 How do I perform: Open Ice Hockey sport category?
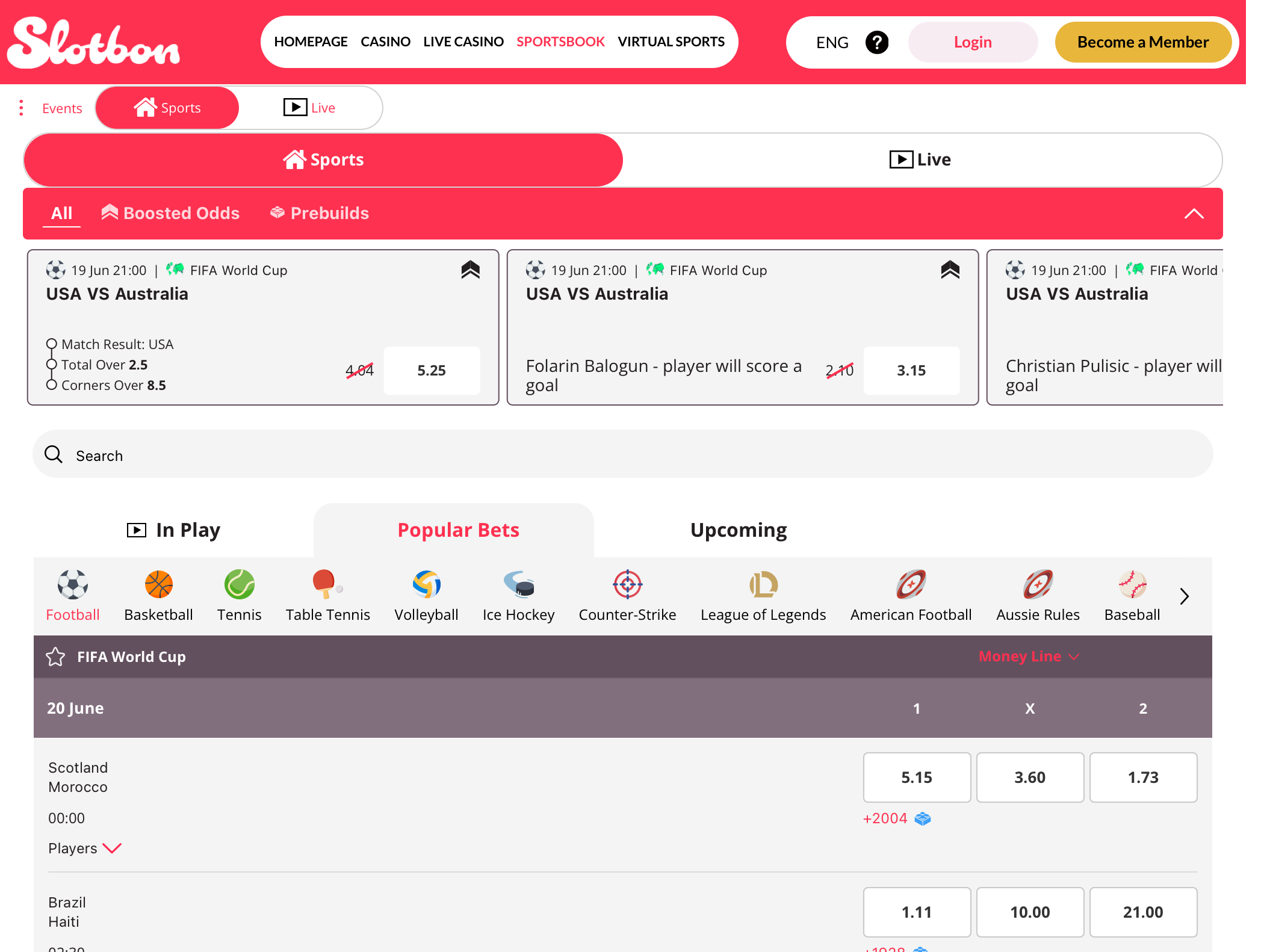(x=519, y=596)
